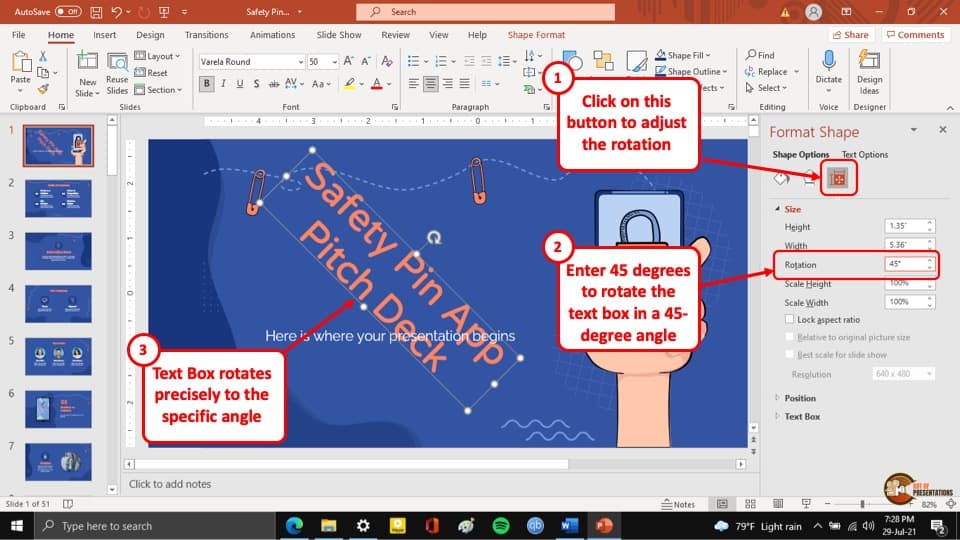Click the Share button
Viewport: 960px width, 540px height.
[x=850, y=35]
